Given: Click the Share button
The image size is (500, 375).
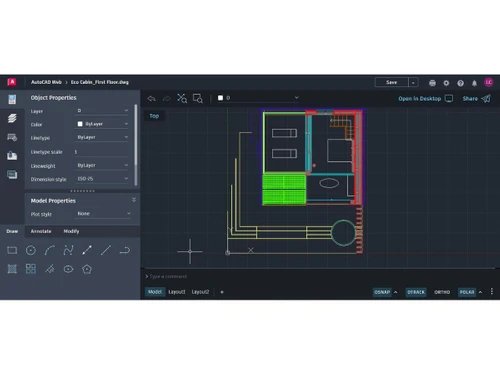Looking at the screenshot, I should 476,99.
